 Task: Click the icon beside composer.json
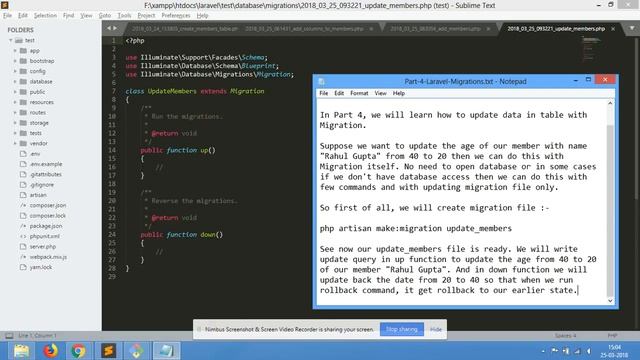point(23,205)
